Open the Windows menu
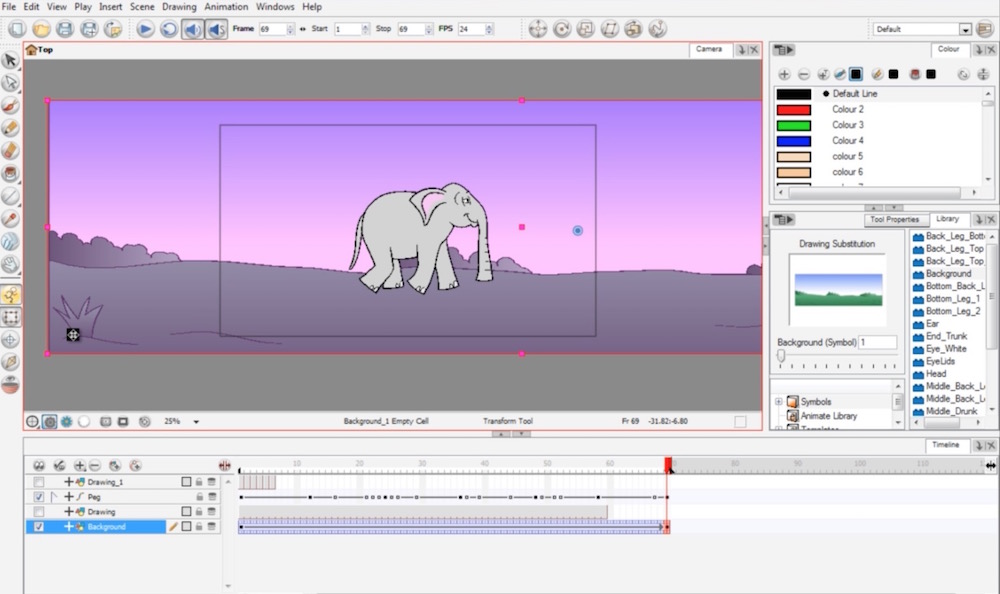The height and width of the screenshot is (594, 1000). pyautogui.click(x=275, y=6)
